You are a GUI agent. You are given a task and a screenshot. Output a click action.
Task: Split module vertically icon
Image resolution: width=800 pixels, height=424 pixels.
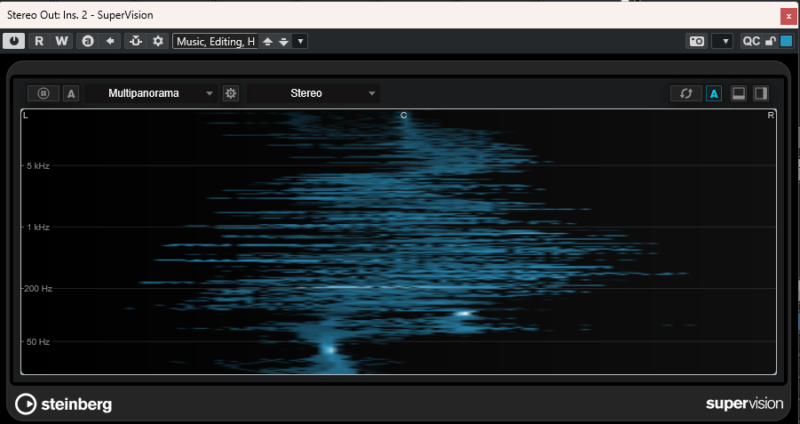[x=761, y=93]
